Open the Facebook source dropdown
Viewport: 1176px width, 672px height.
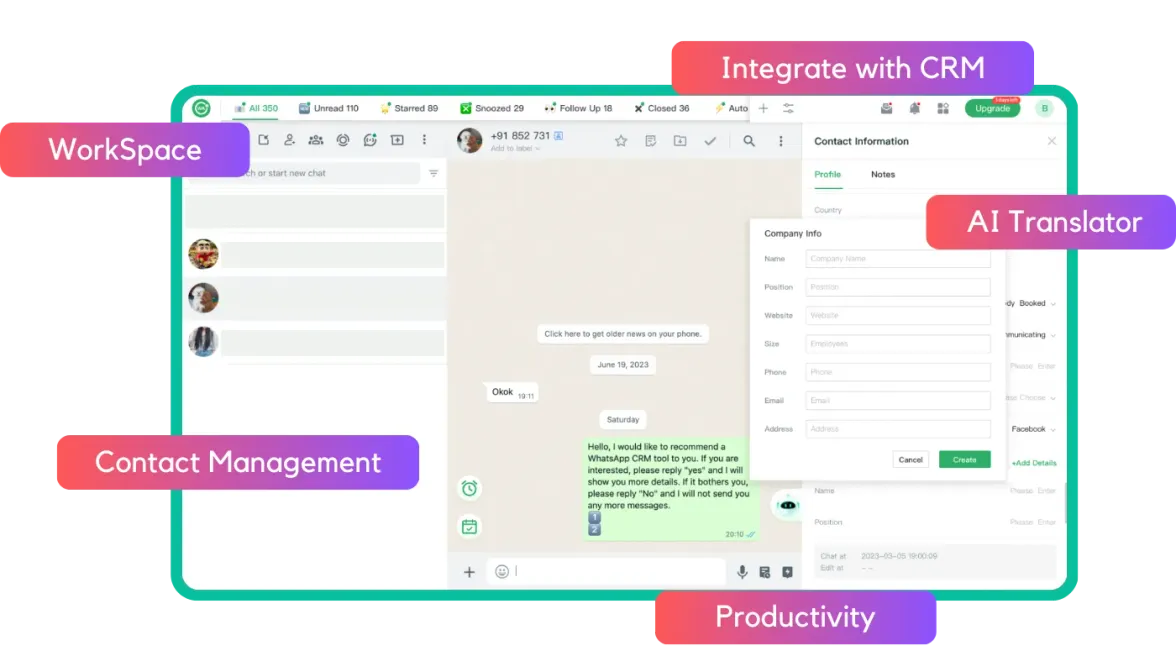pyautogui.click(x=1033, y=429)
